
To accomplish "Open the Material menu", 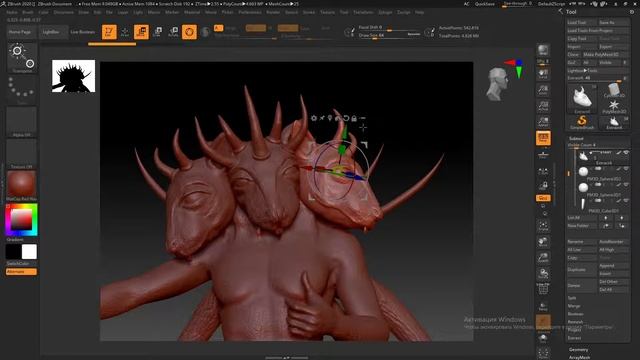I will tap(192, 12).
